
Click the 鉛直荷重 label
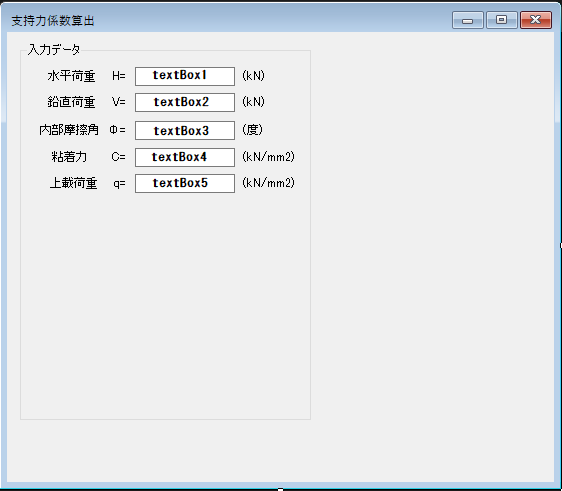pos(71,102)
